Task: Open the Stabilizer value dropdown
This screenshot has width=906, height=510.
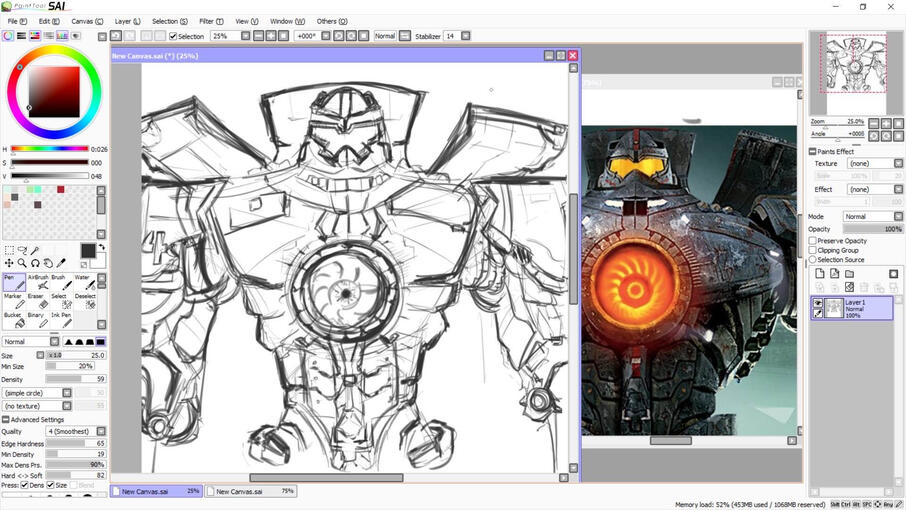Action: tap(466, 36)
